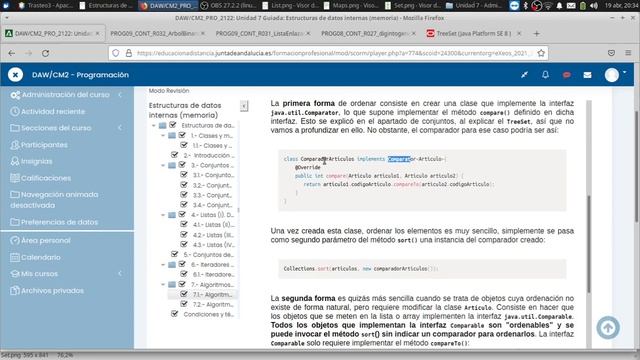Open the Firefox hamburger menu
Image resolution: width=640 pixels, height=360 pixels.
point(628,53)
